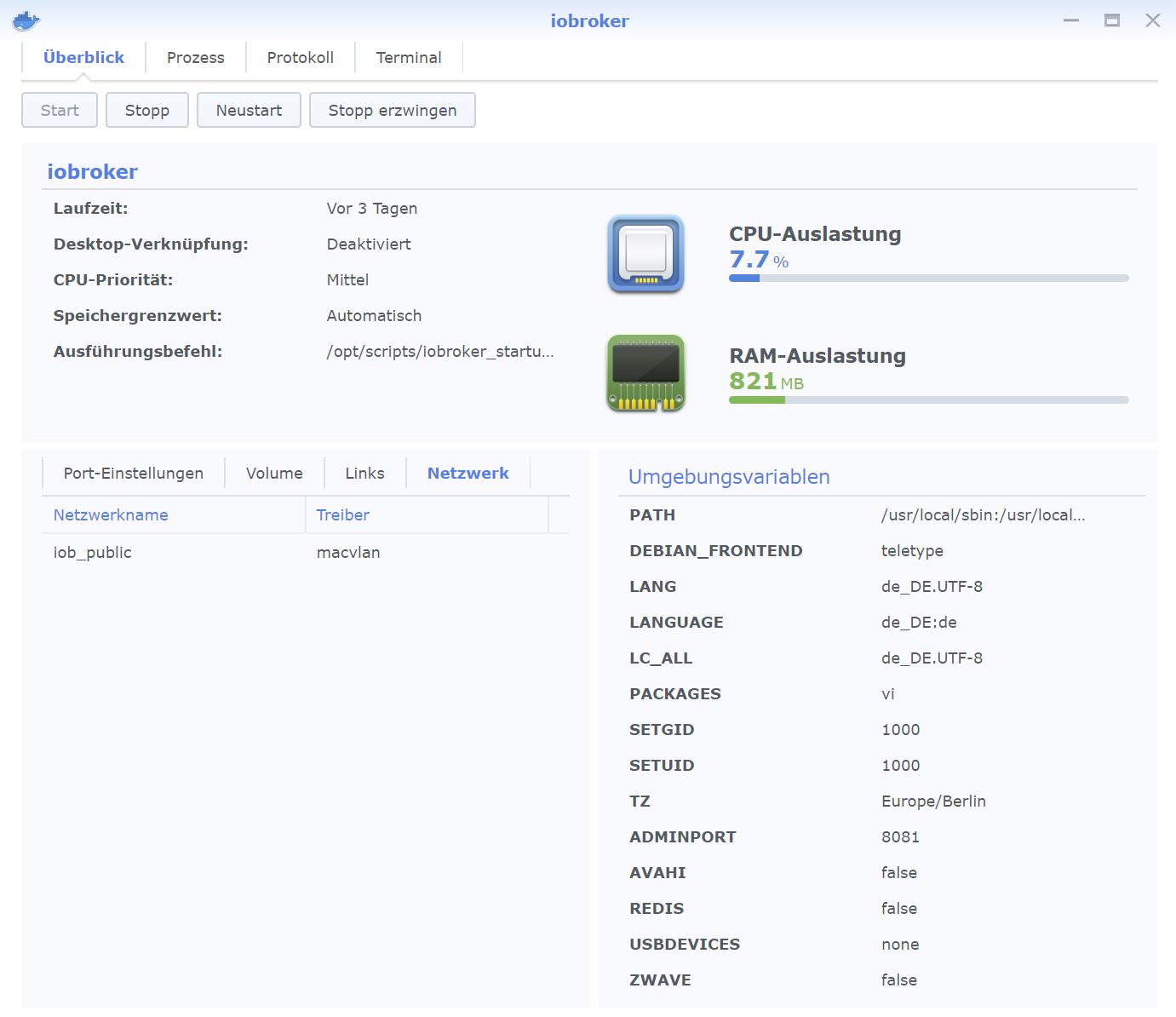This screenshot has height=1017, width=1176.
Task: Click the iobroker container name heading
Action: coord(92,171)
